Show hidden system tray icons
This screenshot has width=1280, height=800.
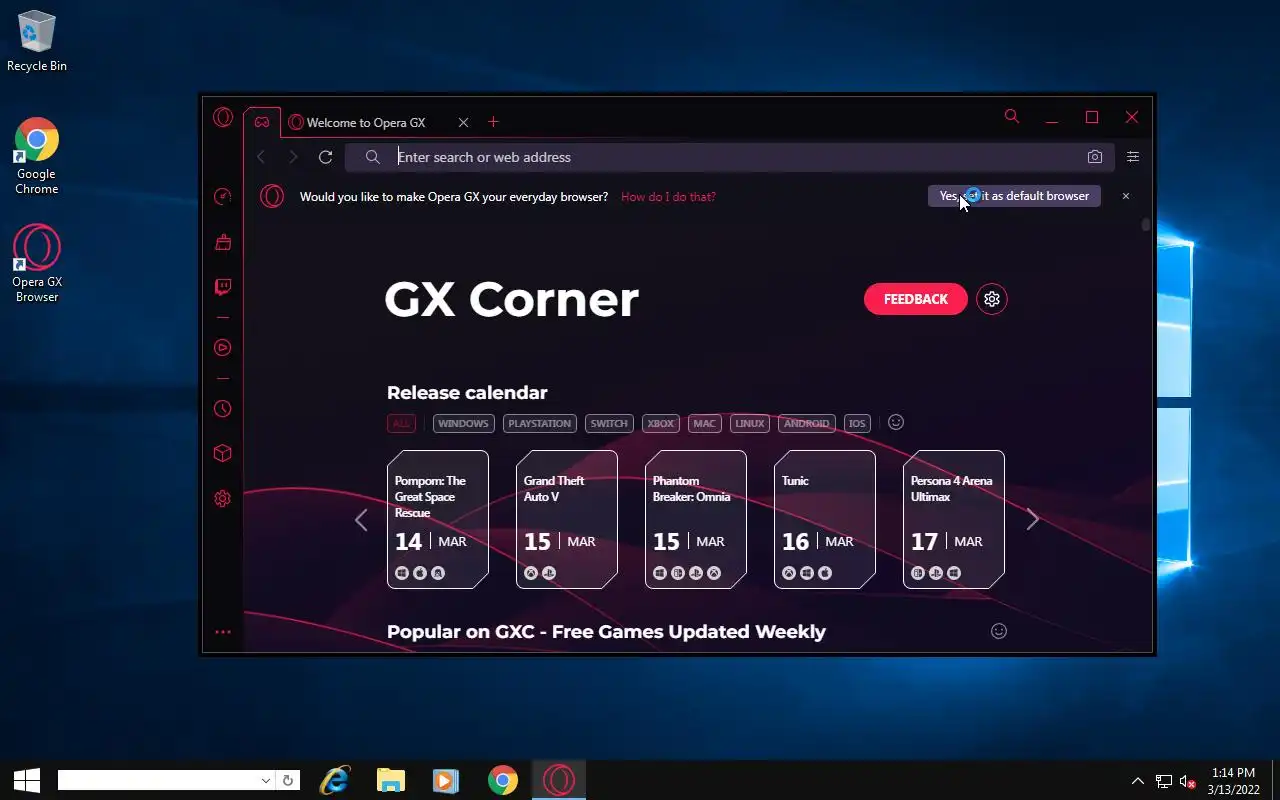pos(1137,781)
